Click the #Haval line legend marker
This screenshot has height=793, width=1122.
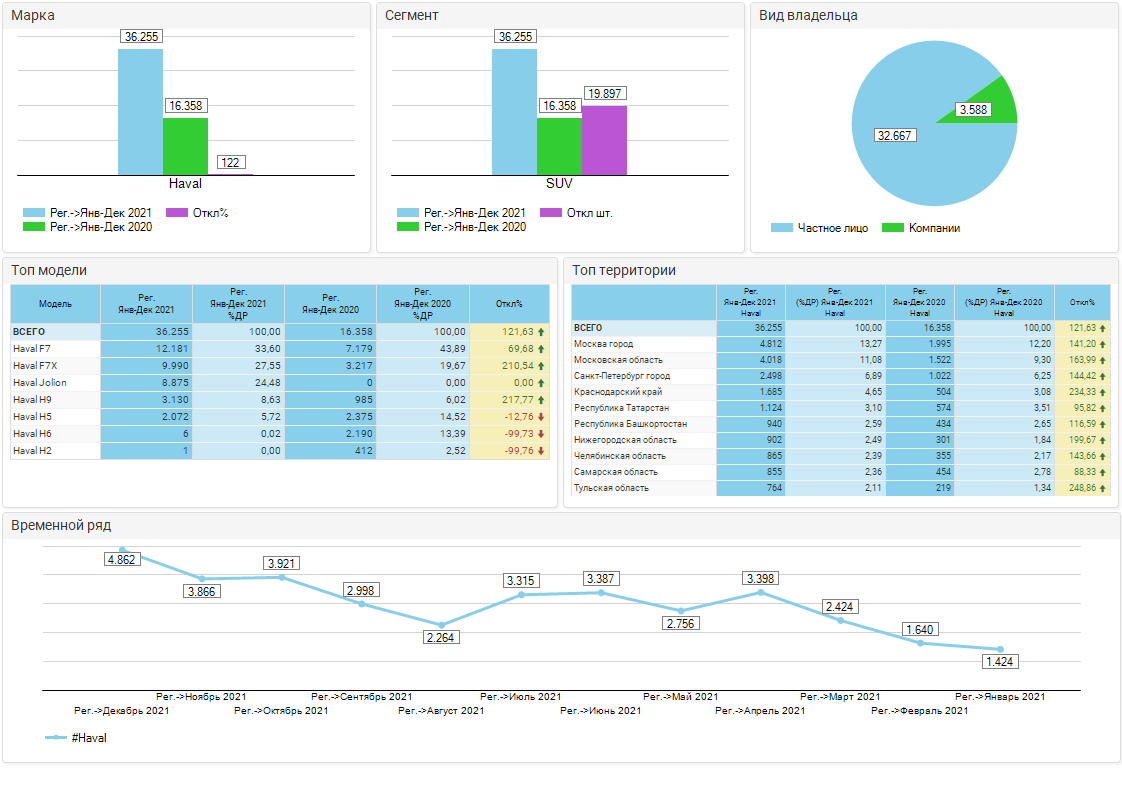pyautogui.click(x=56, y=738)
